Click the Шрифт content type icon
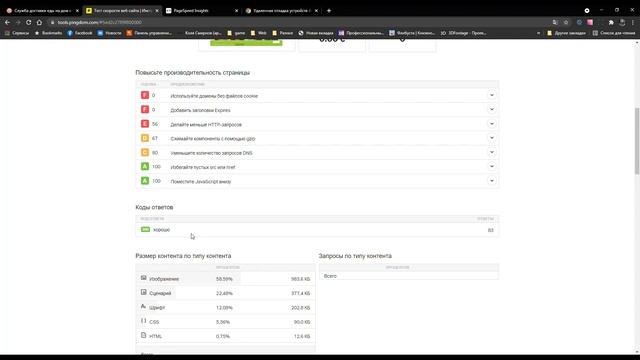 (x=143, y=307)
